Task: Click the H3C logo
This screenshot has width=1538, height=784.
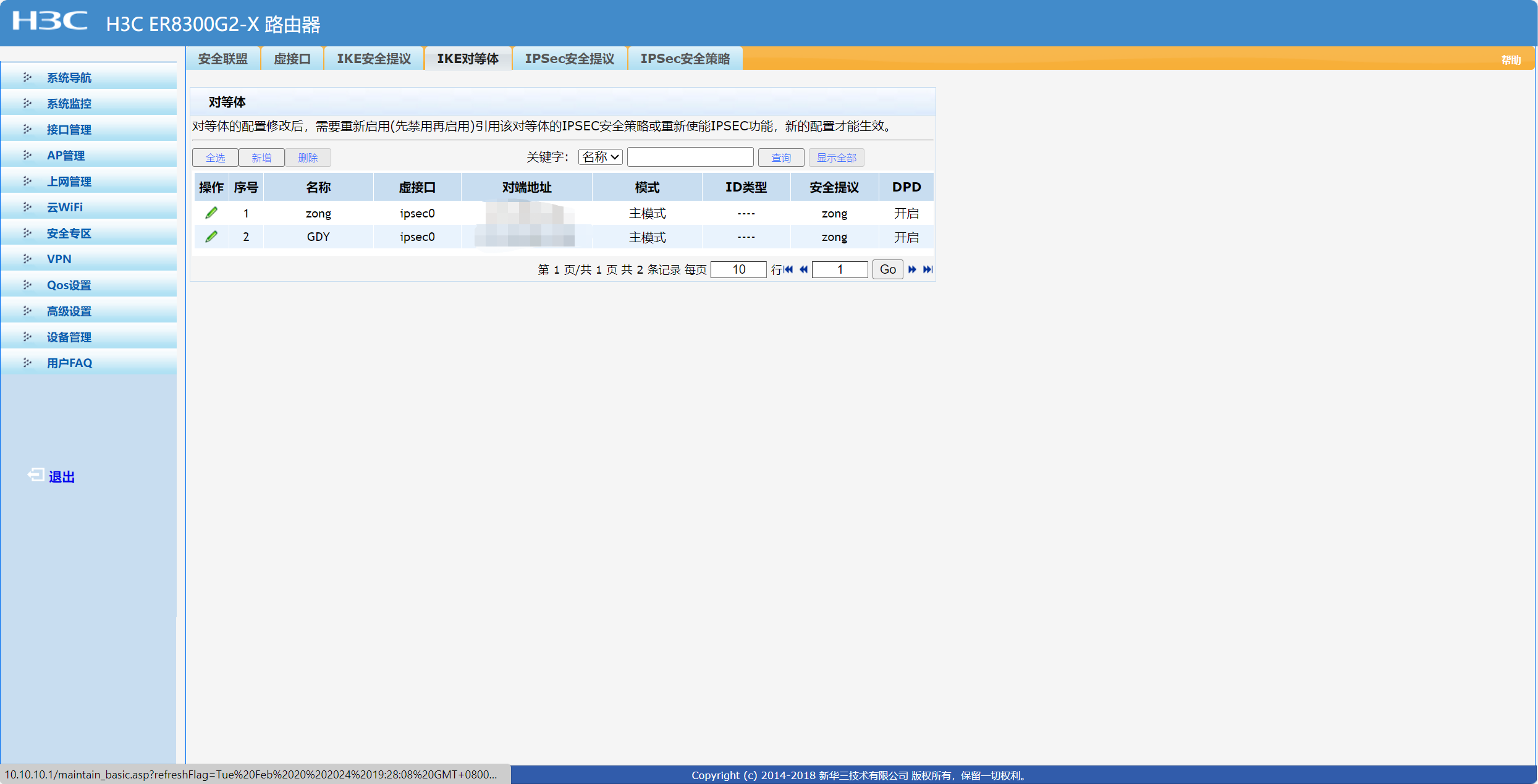Action: pos(50,21)
